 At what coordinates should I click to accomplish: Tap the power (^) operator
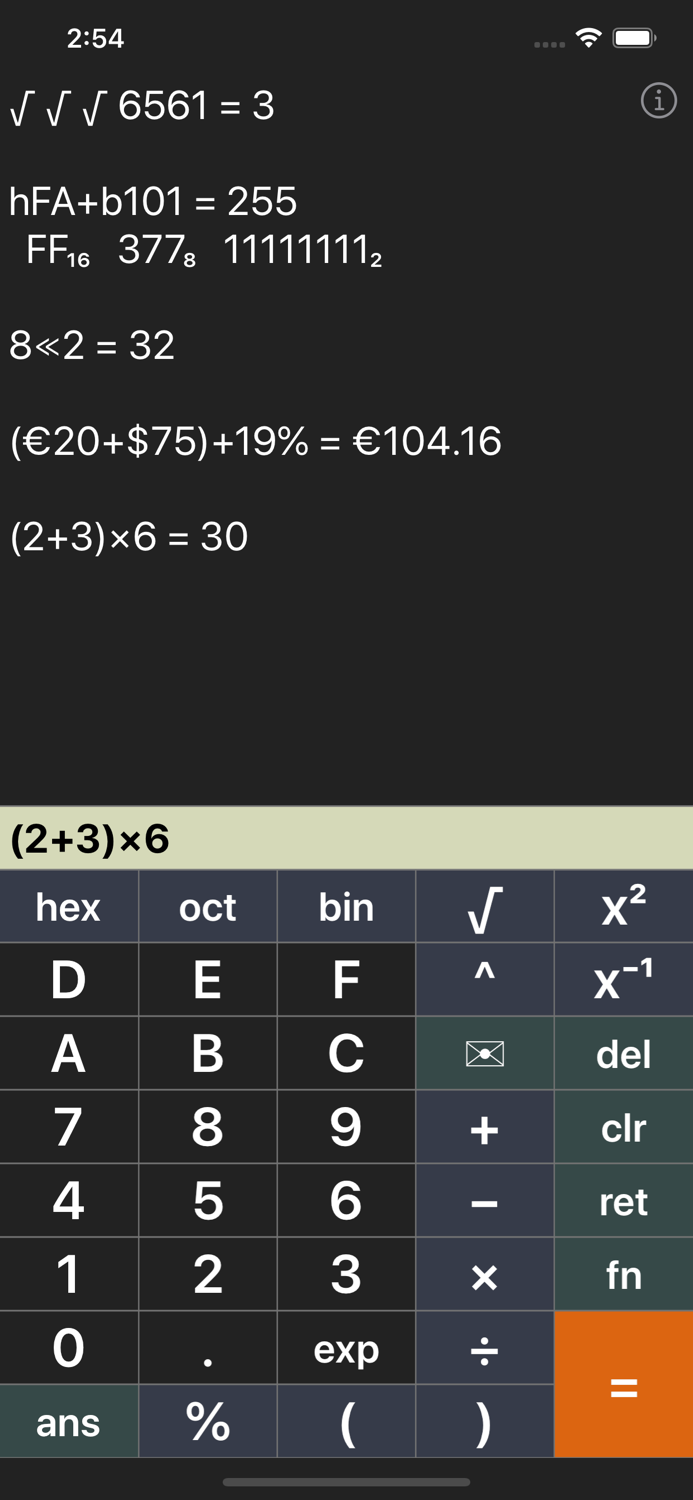[485, 980]
